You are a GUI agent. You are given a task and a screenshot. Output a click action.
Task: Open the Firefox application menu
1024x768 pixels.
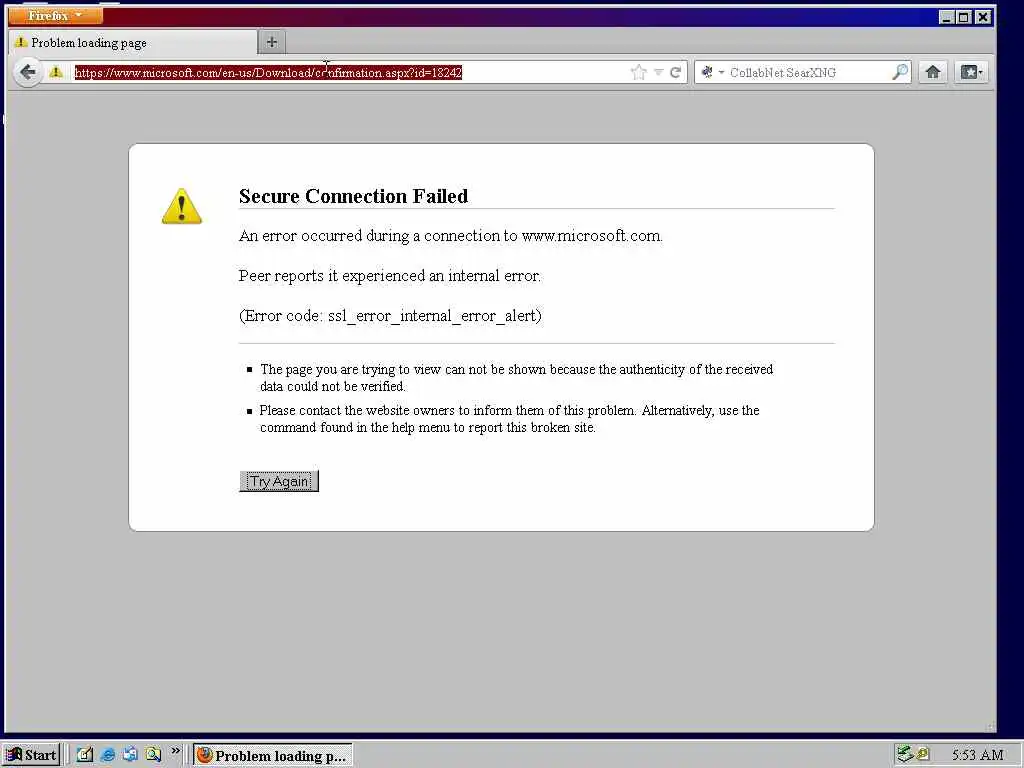(x=56, y=15)
